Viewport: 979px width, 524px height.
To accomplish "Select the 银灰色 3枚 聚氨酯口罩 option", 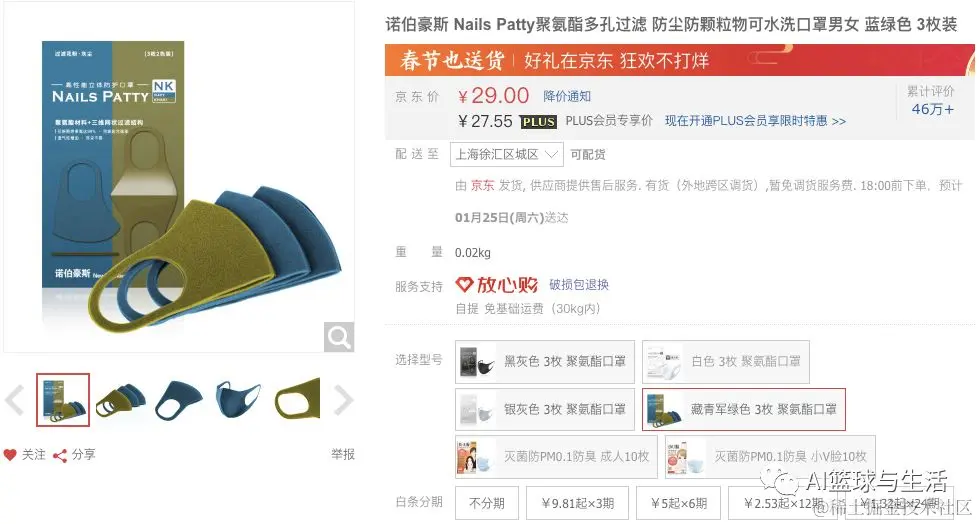I will tap(544, 409).
